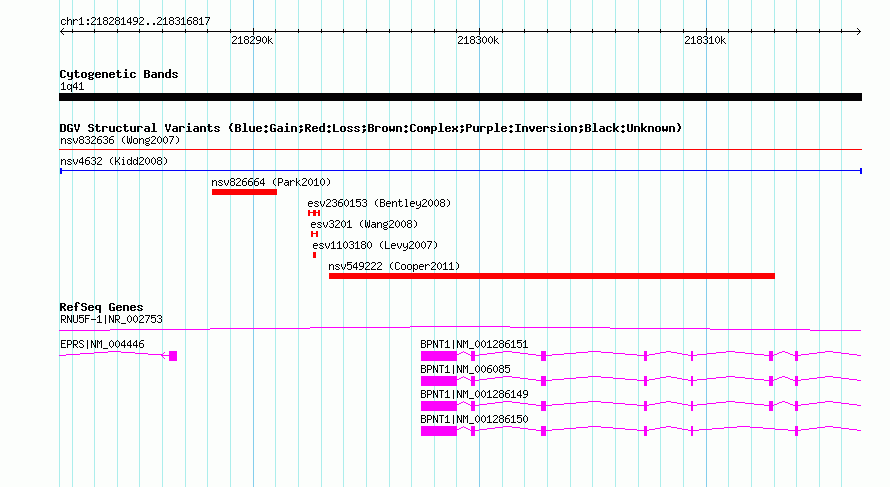Open the Cytogenetic Bands track title
Image resolution: width=890 pixels, height=487 pixels.
click(119, 74)
